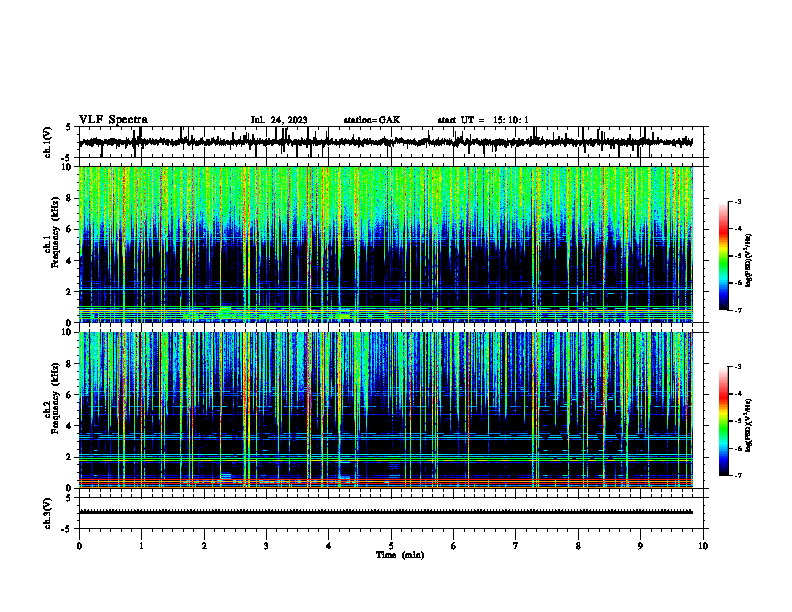The image size is (792, 612).
Task: Click the time axis tick label "10"
Action: [703, 546]
